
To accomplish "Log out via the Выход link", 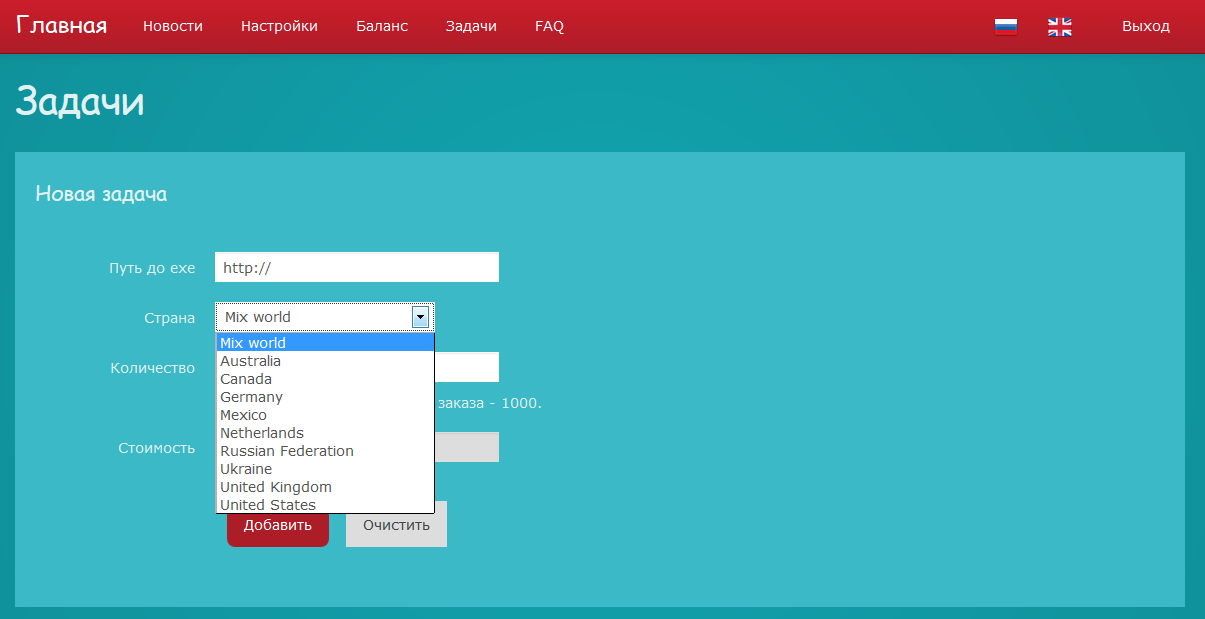I will (1146, 27).
